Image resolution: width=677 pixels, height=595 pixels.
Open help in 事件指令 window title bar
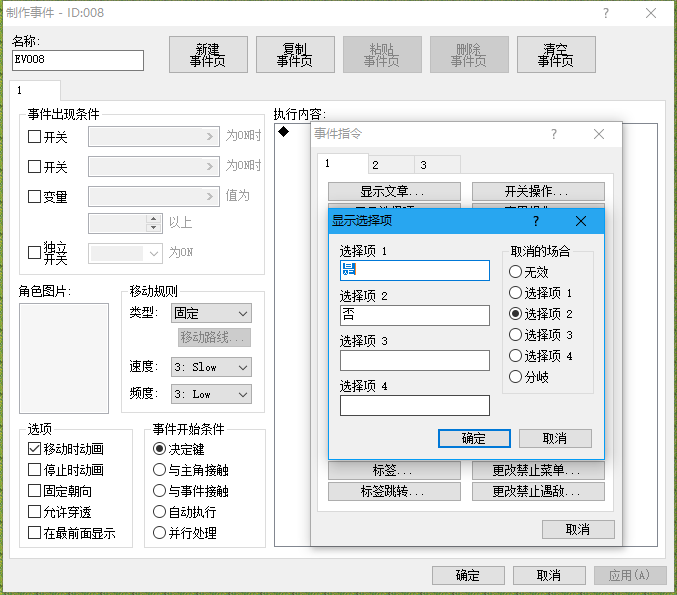(x=554, y=134)
